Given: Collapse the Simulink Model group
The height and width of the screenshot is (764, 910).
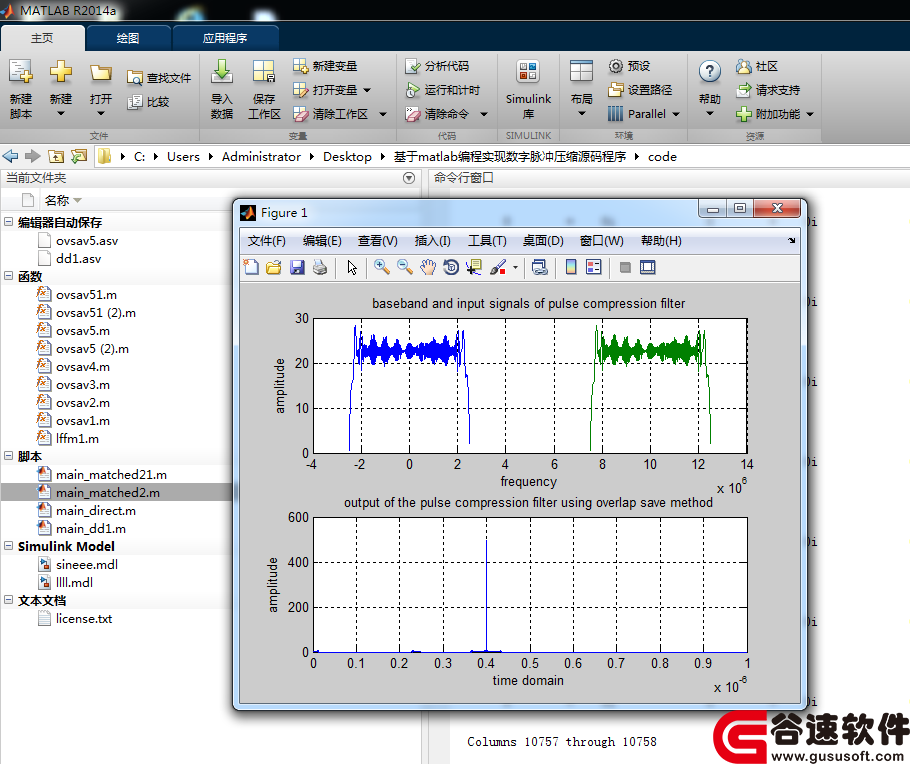Looking at the screenshot, I should tap(8, 546).
